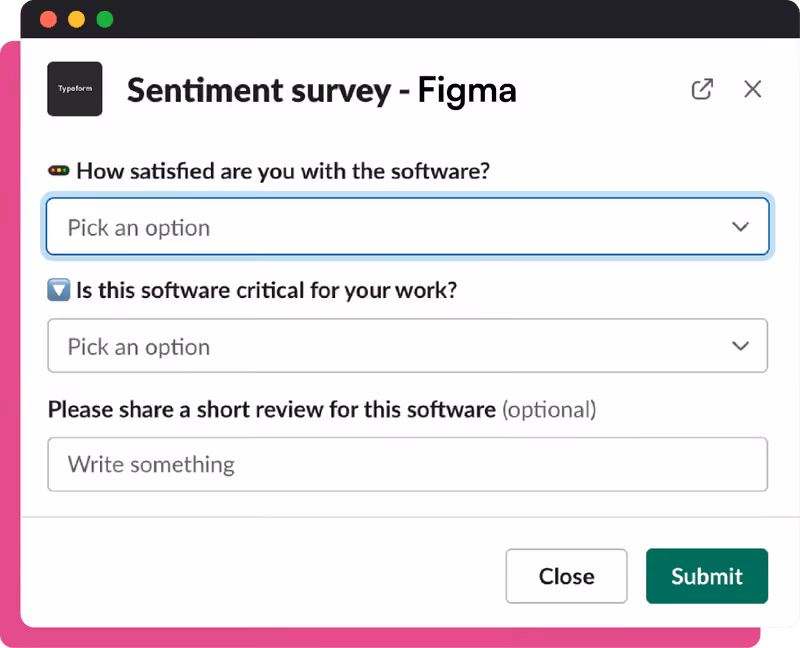Viewport: 800px width, 648px height.
Task: Click the 'Please share a short review' label
Action: point(272,409)
